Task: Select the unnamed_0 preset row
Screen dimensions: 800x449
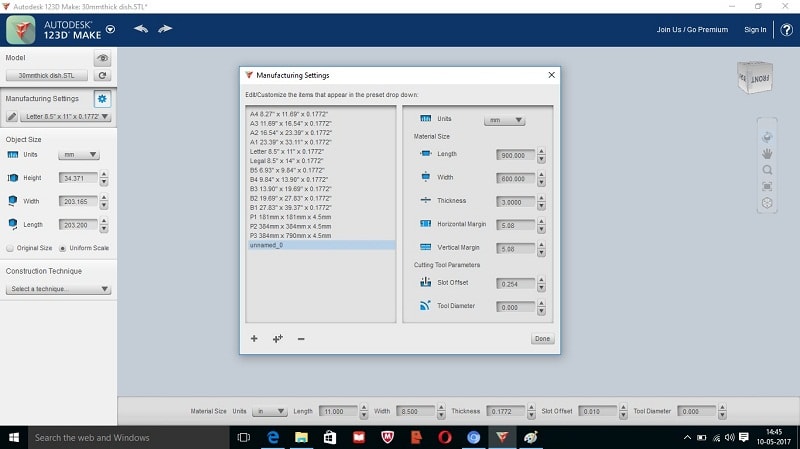Action: point(320,245)
